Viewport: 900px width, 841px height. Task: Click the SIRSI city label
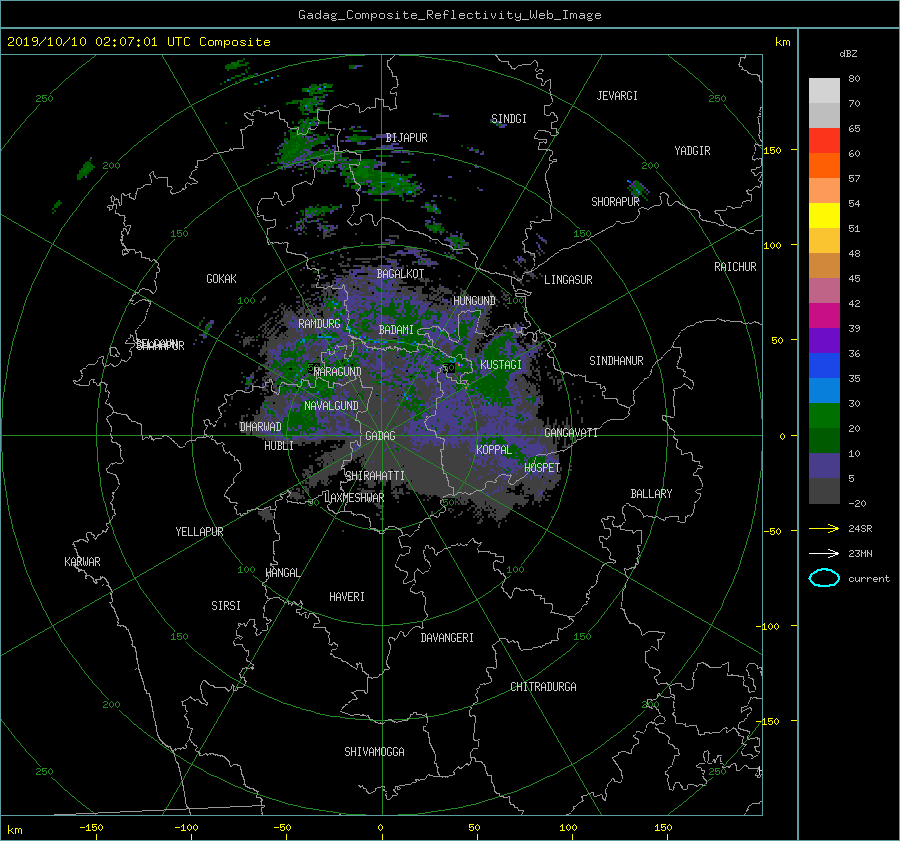pos(226,606)
